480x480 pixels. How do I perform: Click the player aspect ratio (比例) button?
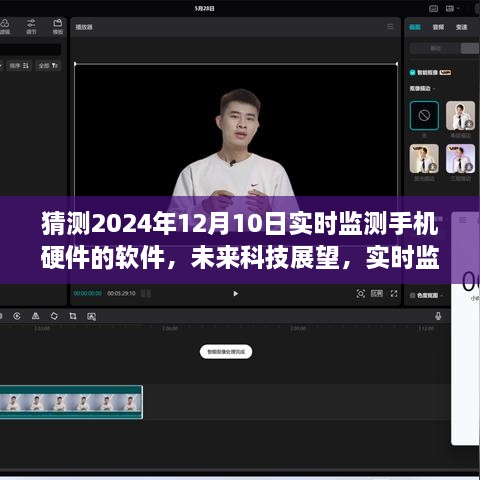(x=377, y=293)
